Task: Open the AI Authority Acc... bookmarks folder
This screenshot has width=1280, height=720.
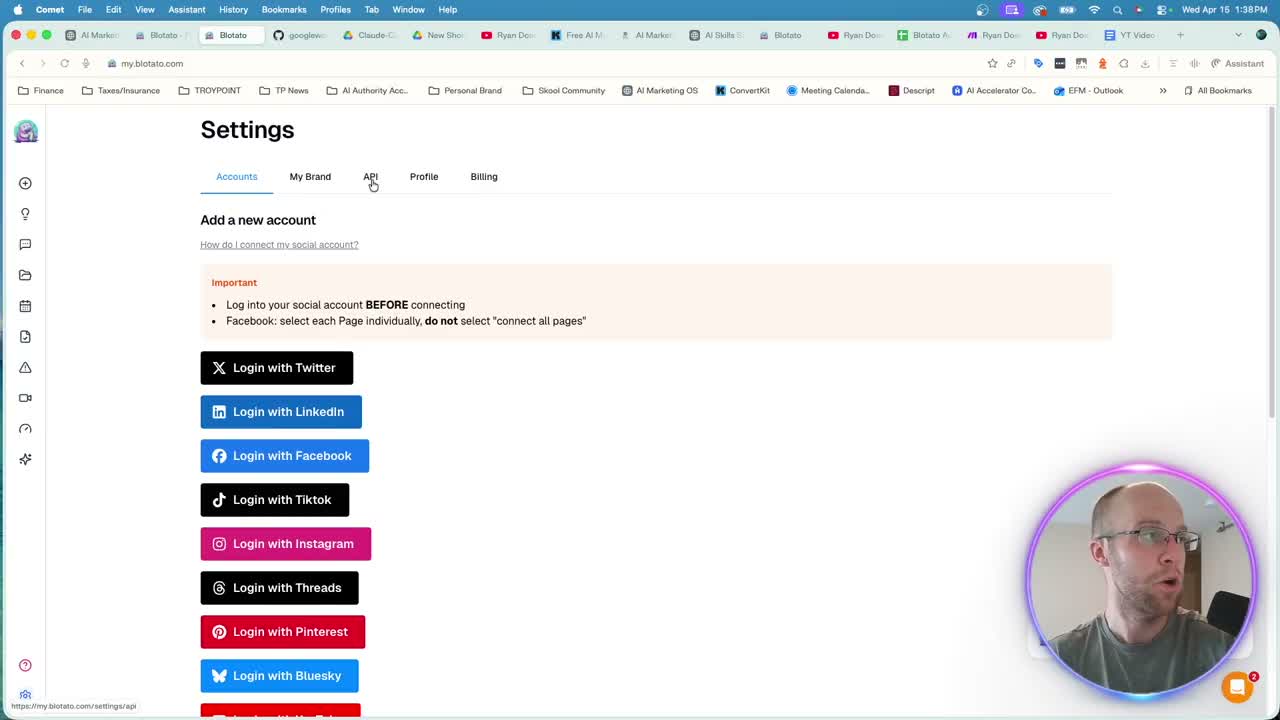Action: (x=367, y=90)
